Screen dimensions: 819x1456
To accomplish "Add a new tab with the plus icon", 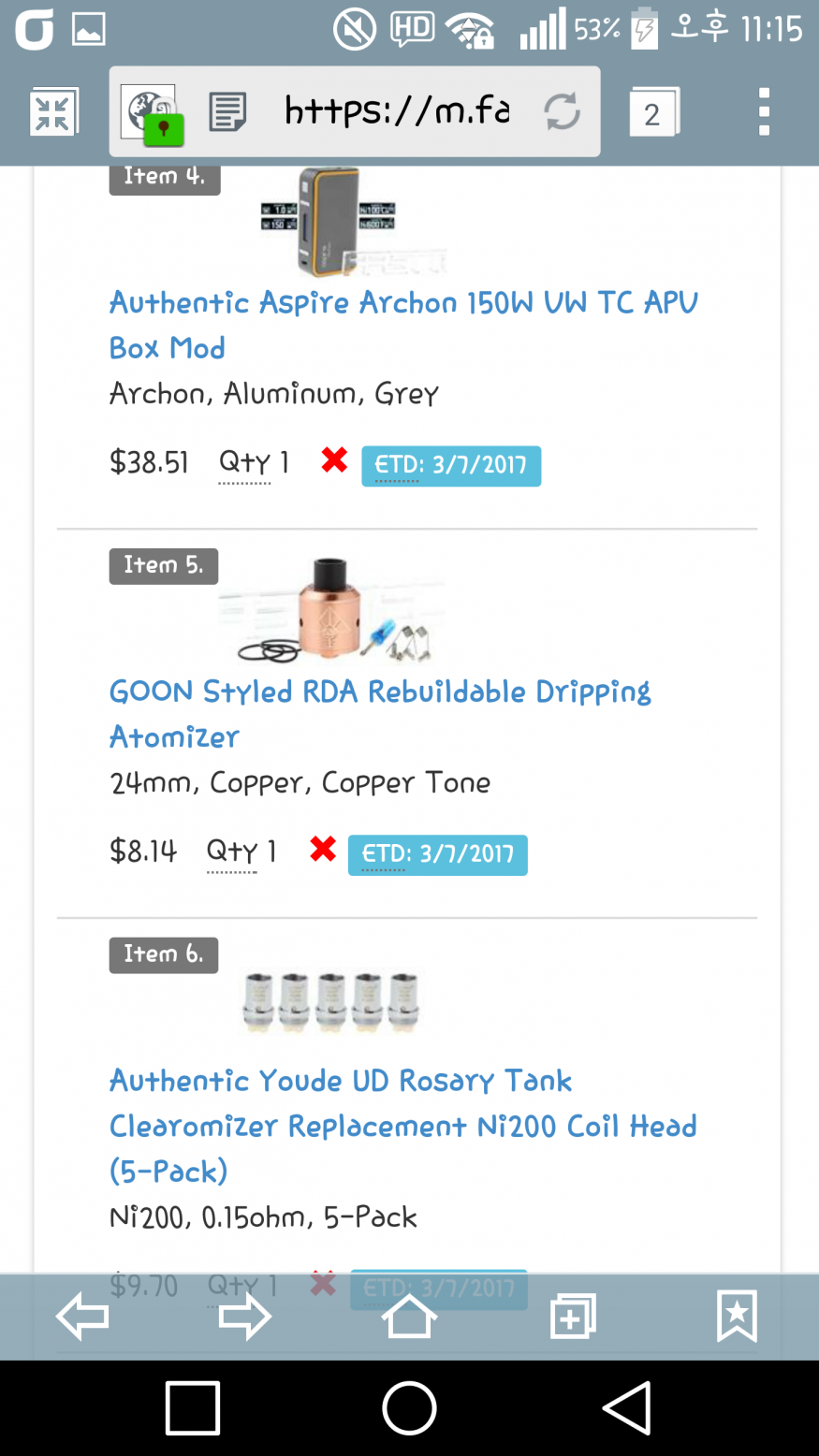I will pyautogui.click(x=573, y=1317).
